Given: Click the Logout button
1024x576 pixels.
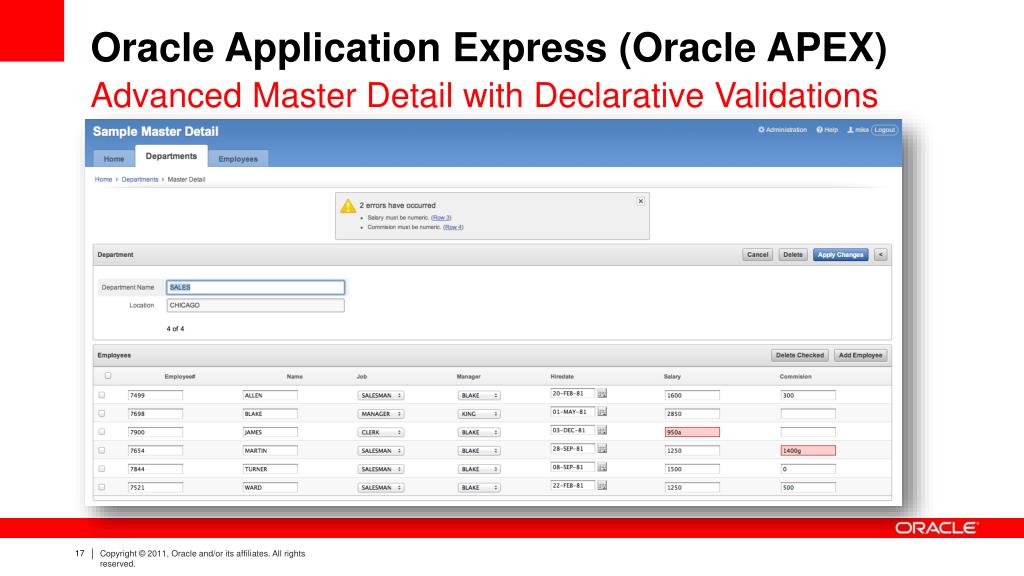Looking at the screenshot, I should (884, 130).
